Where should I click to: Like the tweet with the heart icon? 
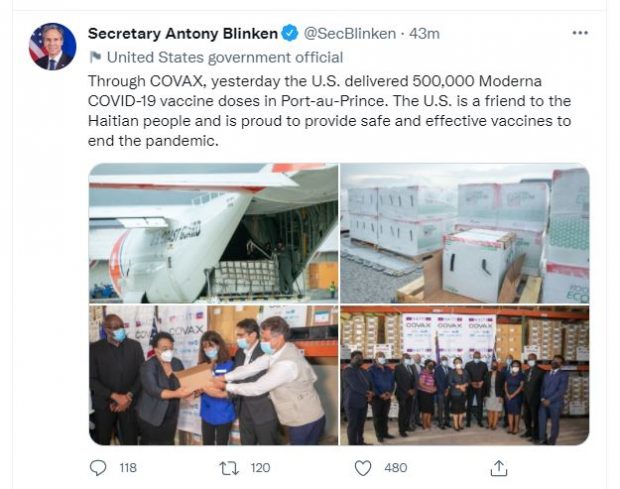(x=363, y=468)
